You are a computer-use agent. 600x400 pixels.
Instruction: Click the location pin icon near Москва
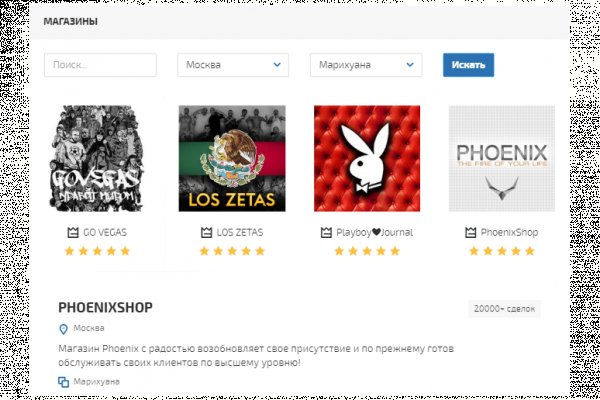(x=64, y=329)
